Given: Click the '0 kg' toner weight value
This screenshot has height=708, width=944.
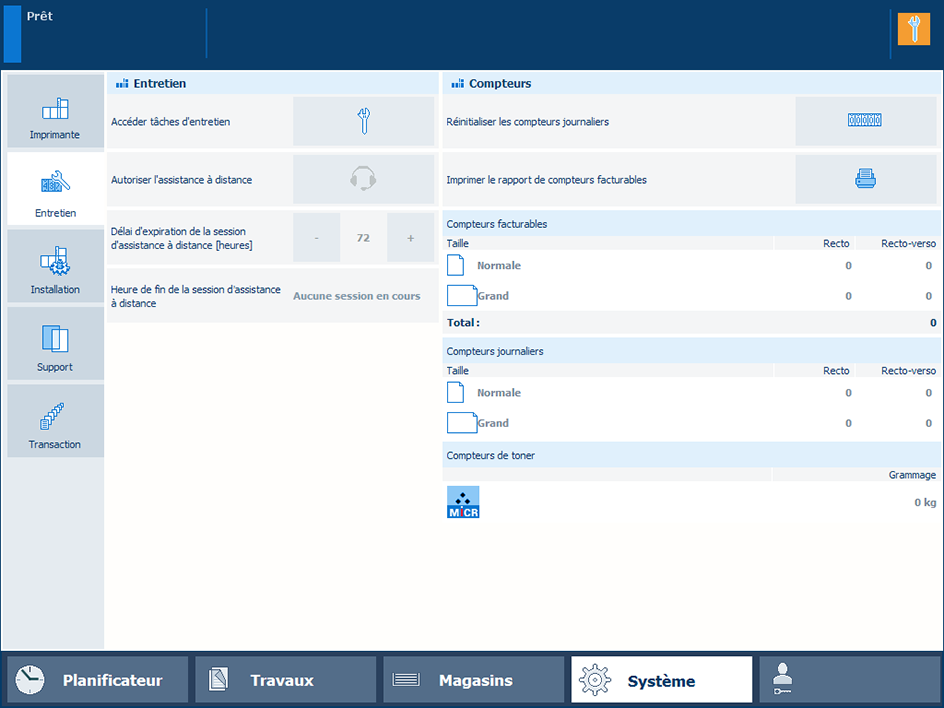Looking at the screenshot, I should tap(925, 502).
